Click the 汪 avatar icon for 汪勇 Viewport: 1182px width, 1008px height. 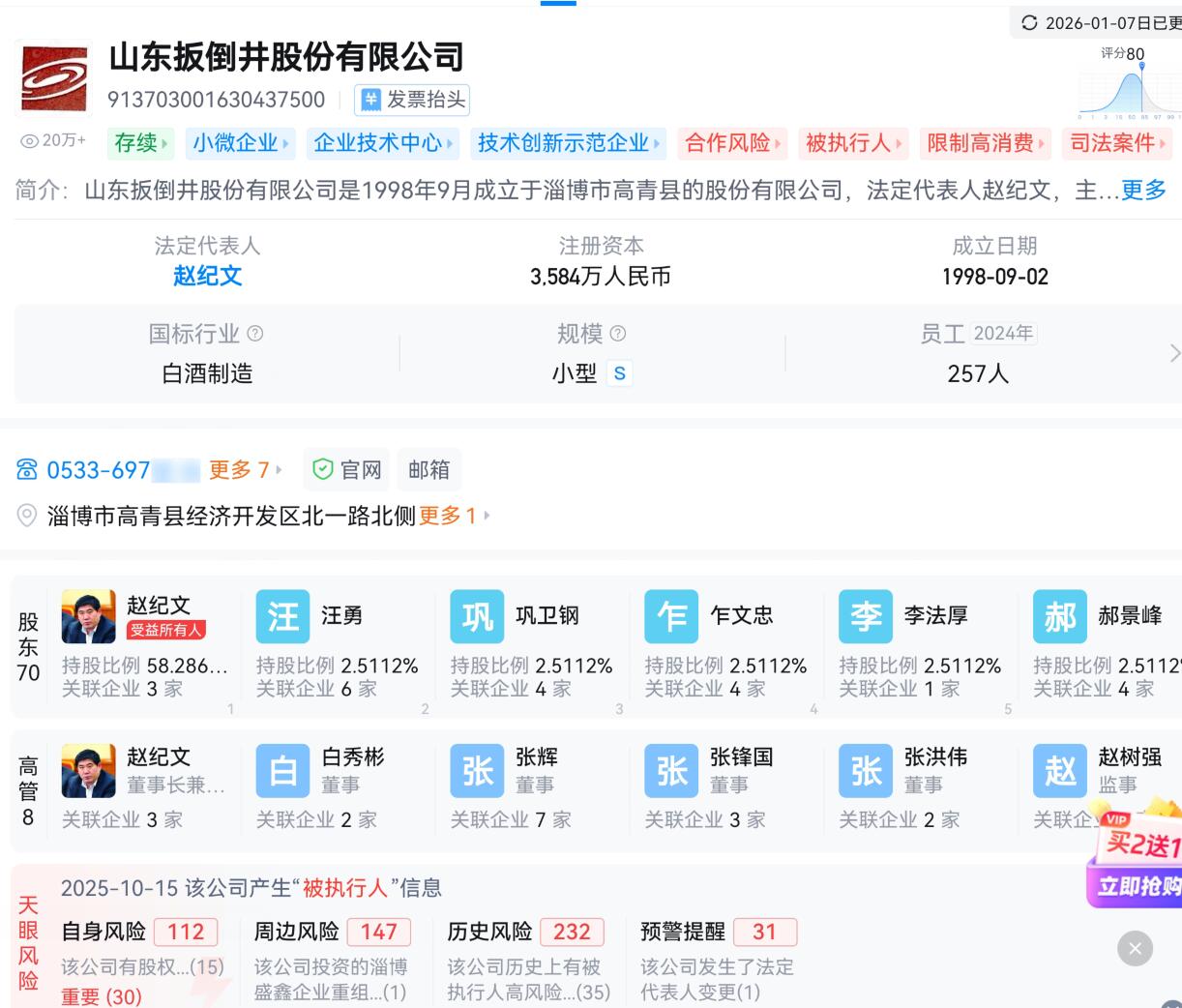coord(282,617)
